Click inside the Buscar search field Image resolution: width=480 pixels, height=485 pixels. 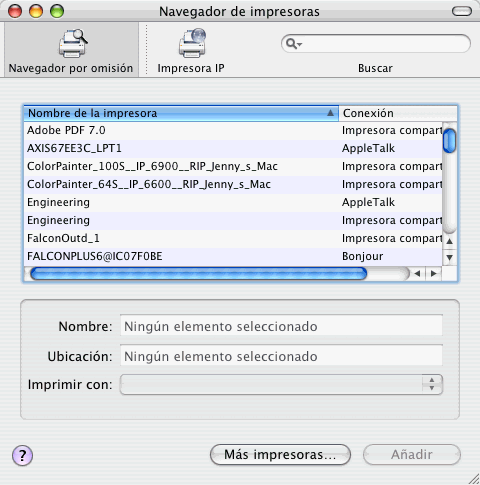point(383,44)
